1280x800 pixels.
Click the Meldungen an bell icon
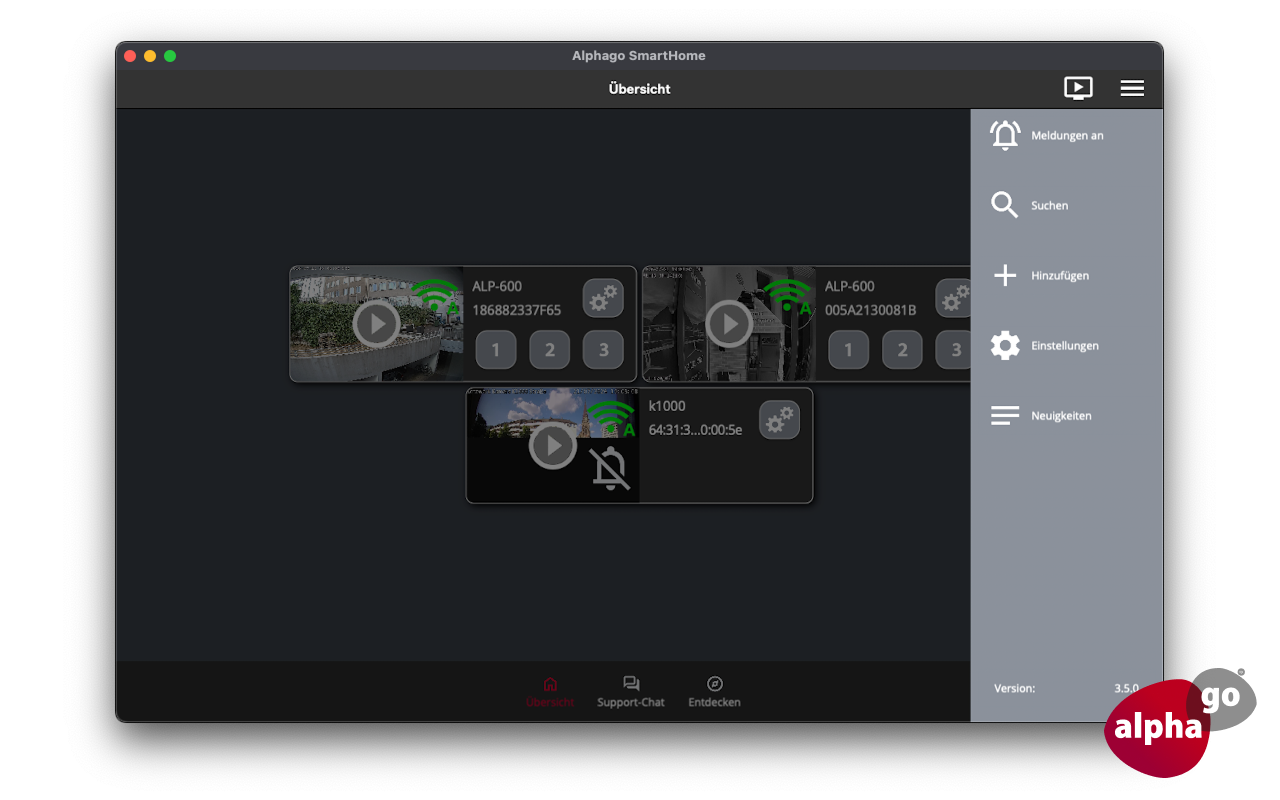click(x=1005, y=135)
